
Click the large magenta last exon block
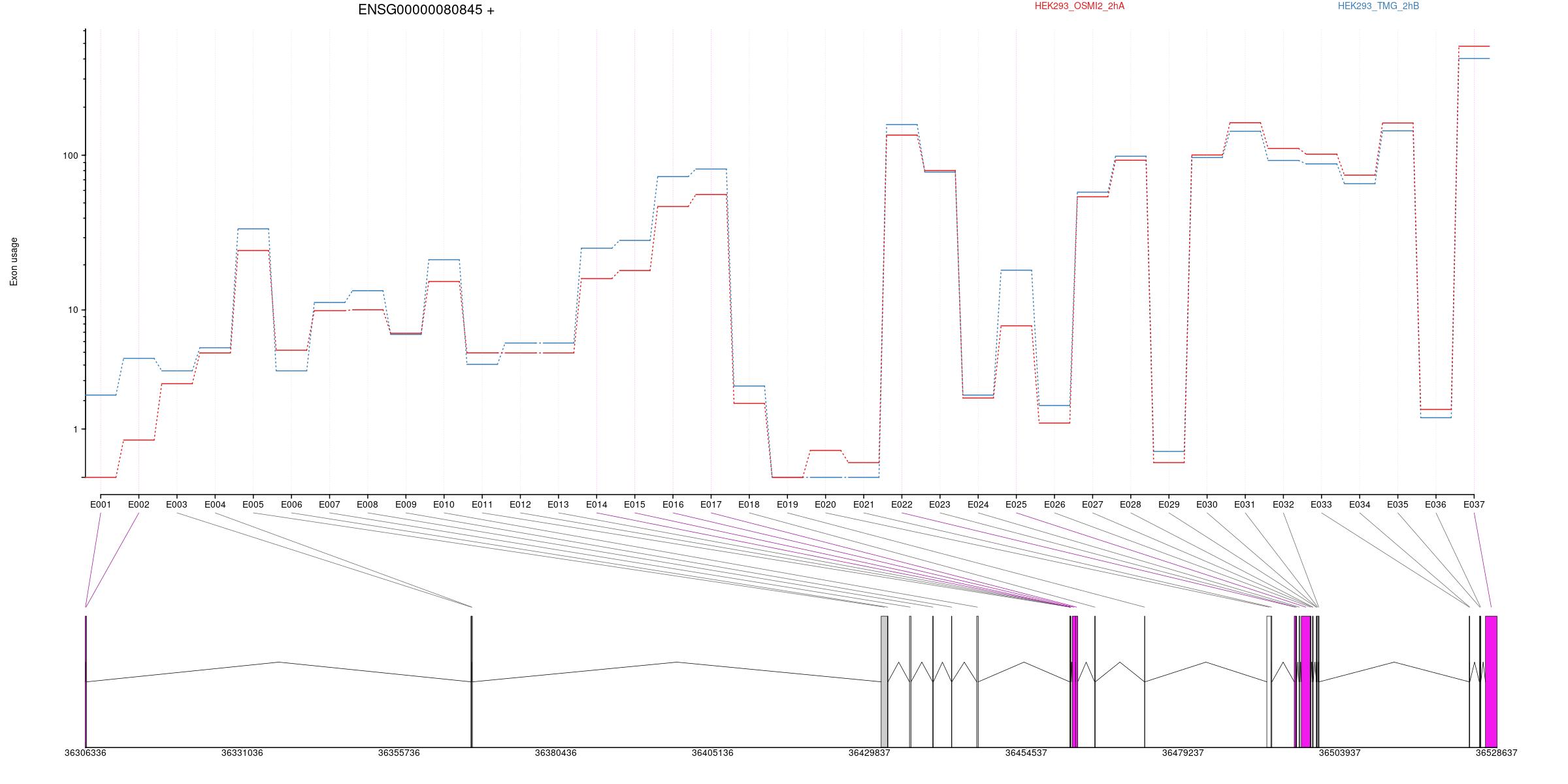click(x=1491, y=681)
